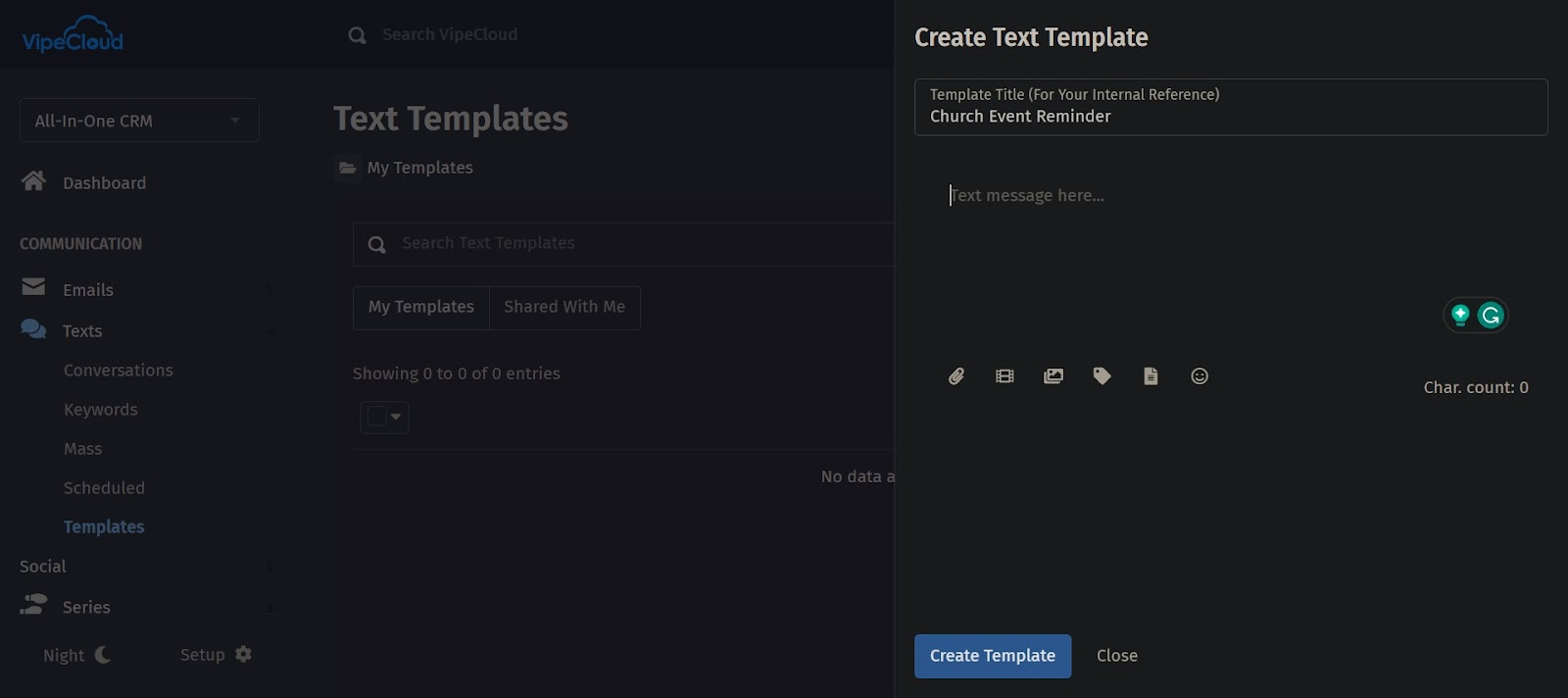Open the emoji picker smiley icon
Image resolution: width=1568 pixels, height=698 pixels.
tap(1199, 376)
